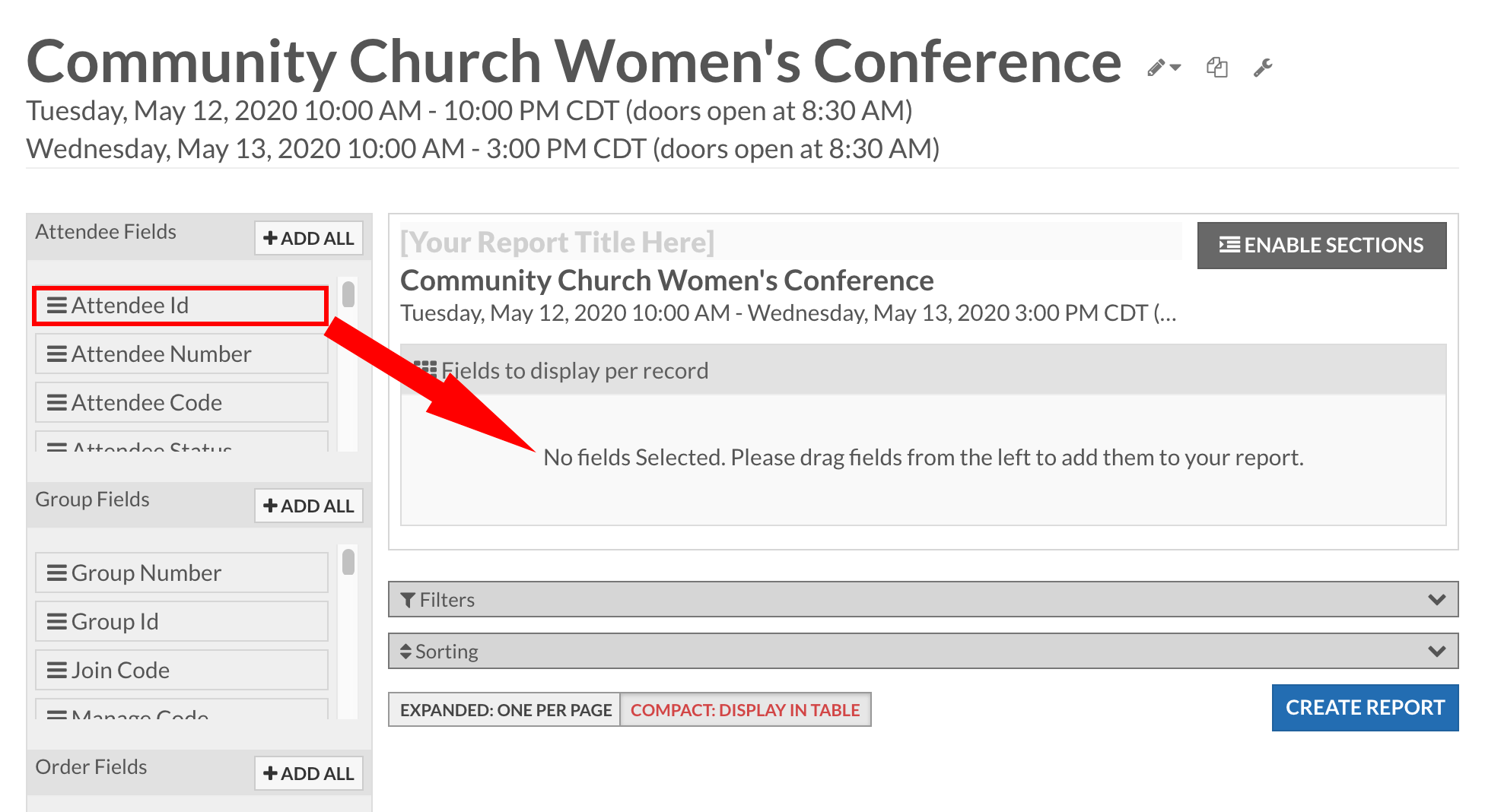Click the Attendee Fields list scrollbar

348,295
